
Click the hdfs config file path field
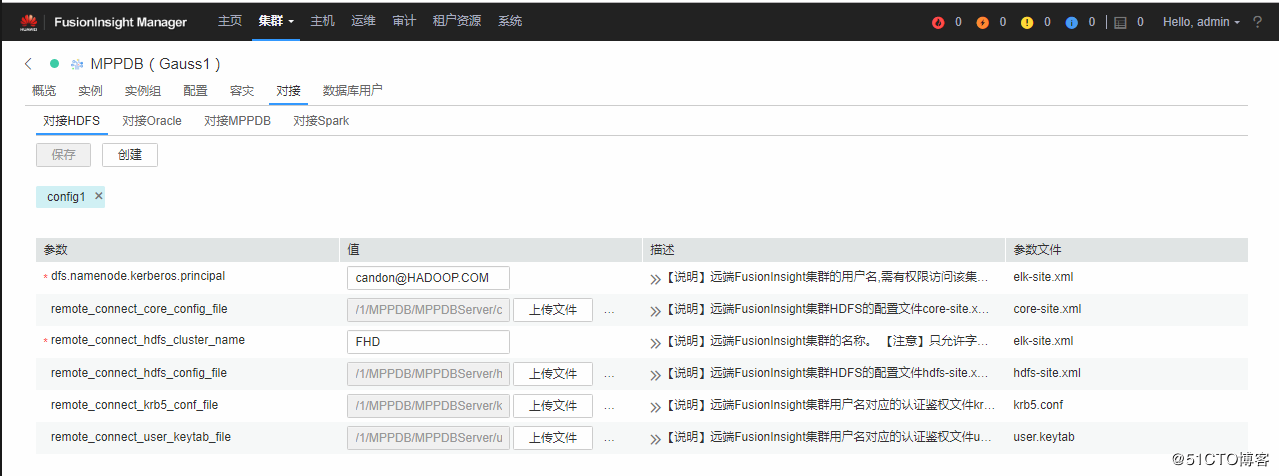[x=428, y=374]
